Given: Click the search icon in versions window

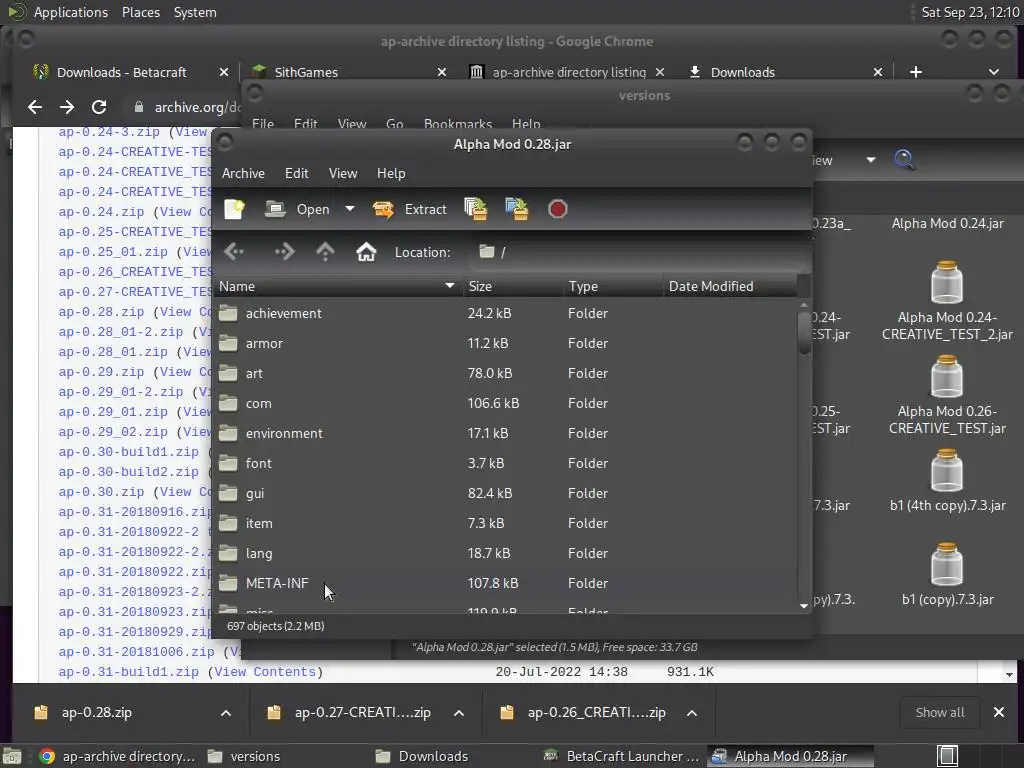Looking at the screenshot, I should (x=904, y=160).
